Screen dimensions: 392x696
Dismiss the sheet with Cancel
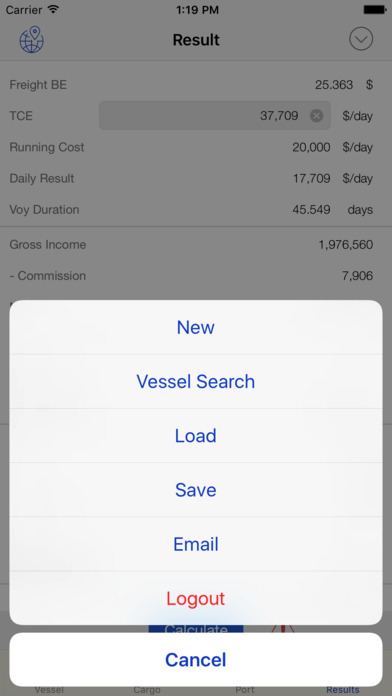coord(196,660)
